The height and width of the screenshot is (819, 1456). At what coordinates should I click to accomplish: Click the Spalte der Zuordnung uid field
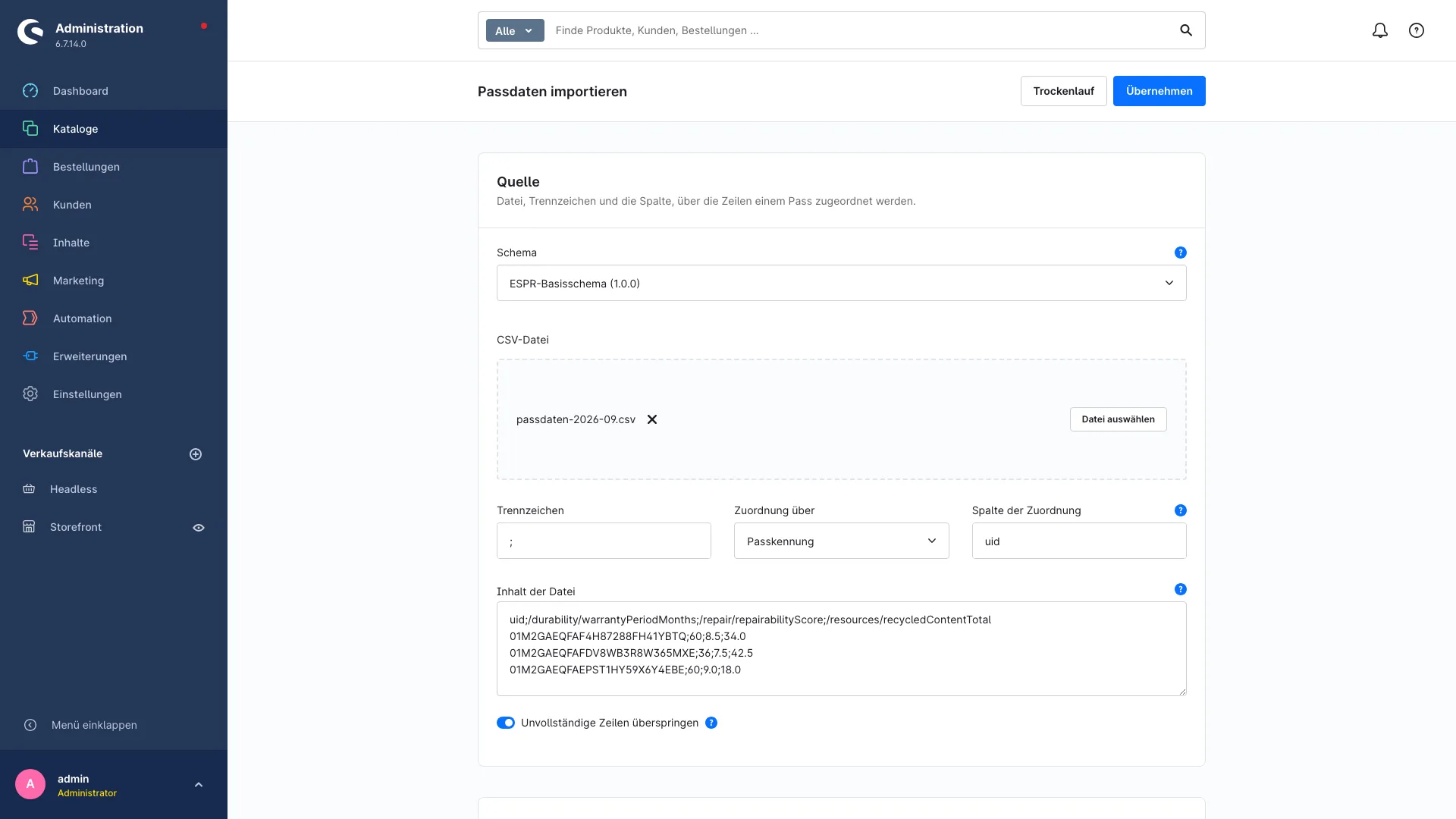1079,541
